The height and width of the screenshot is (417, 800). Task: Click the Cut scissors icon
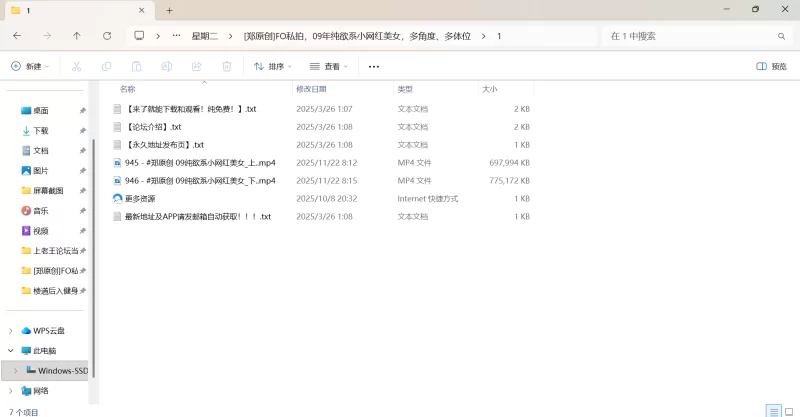click(76, 67)
